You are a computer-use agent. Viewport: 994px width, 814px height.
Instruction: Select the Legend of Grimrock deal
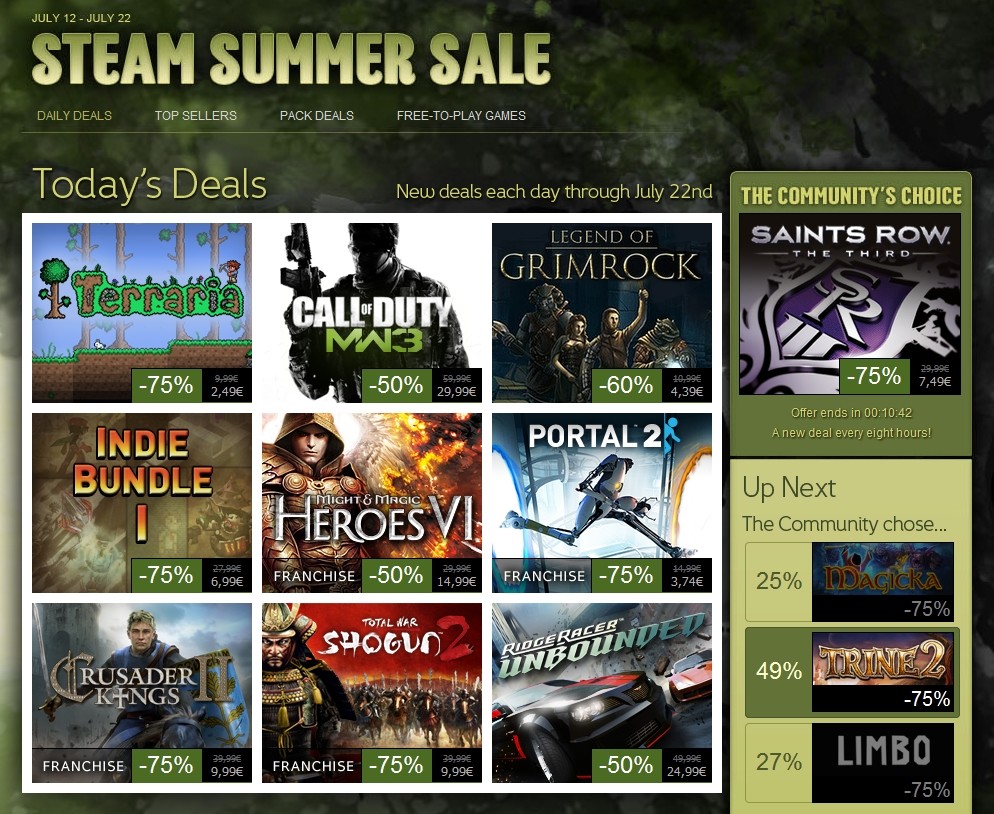click(602, 313)
